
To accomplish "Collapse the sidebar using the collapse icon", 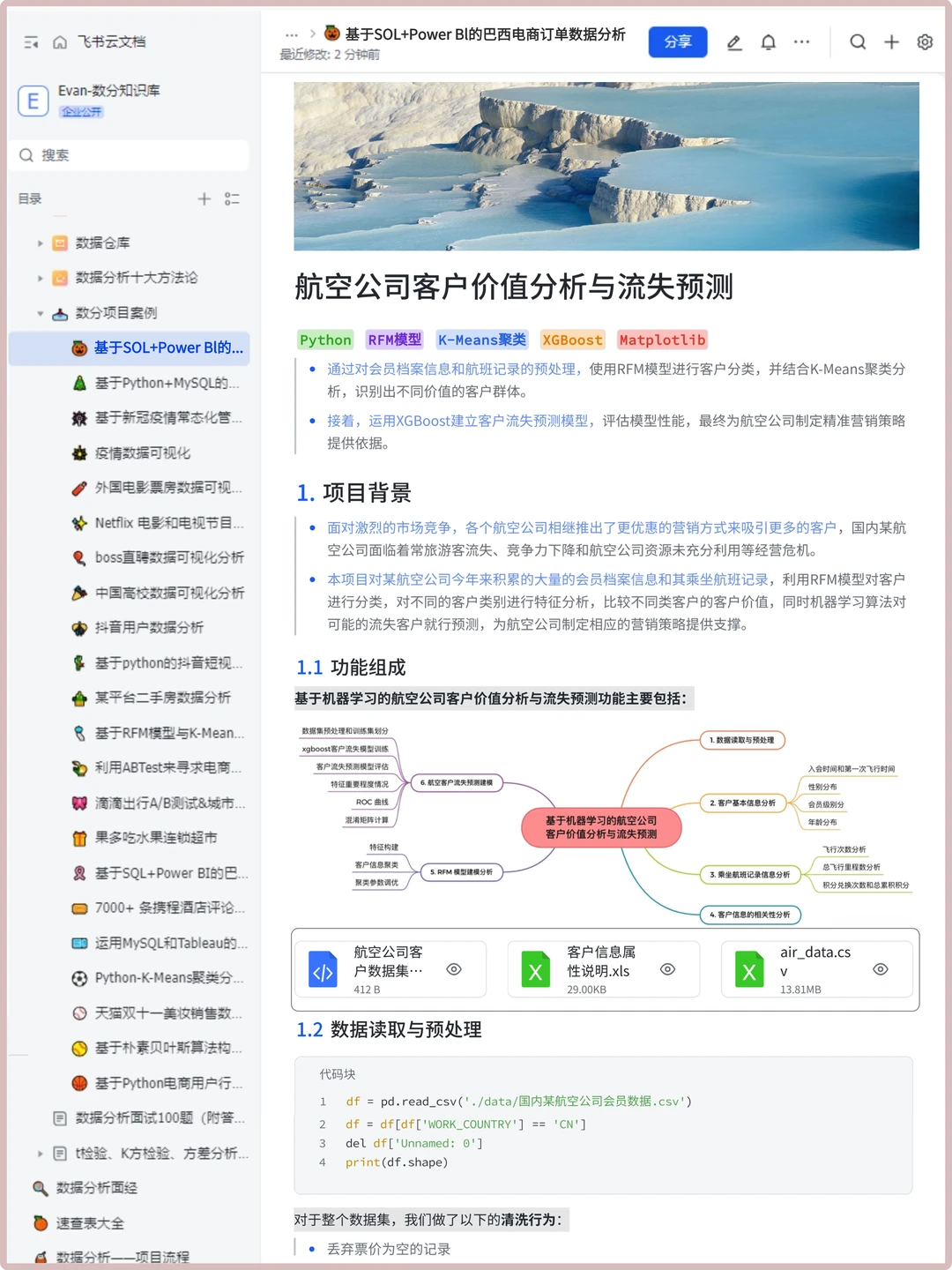I will (32, 41).
